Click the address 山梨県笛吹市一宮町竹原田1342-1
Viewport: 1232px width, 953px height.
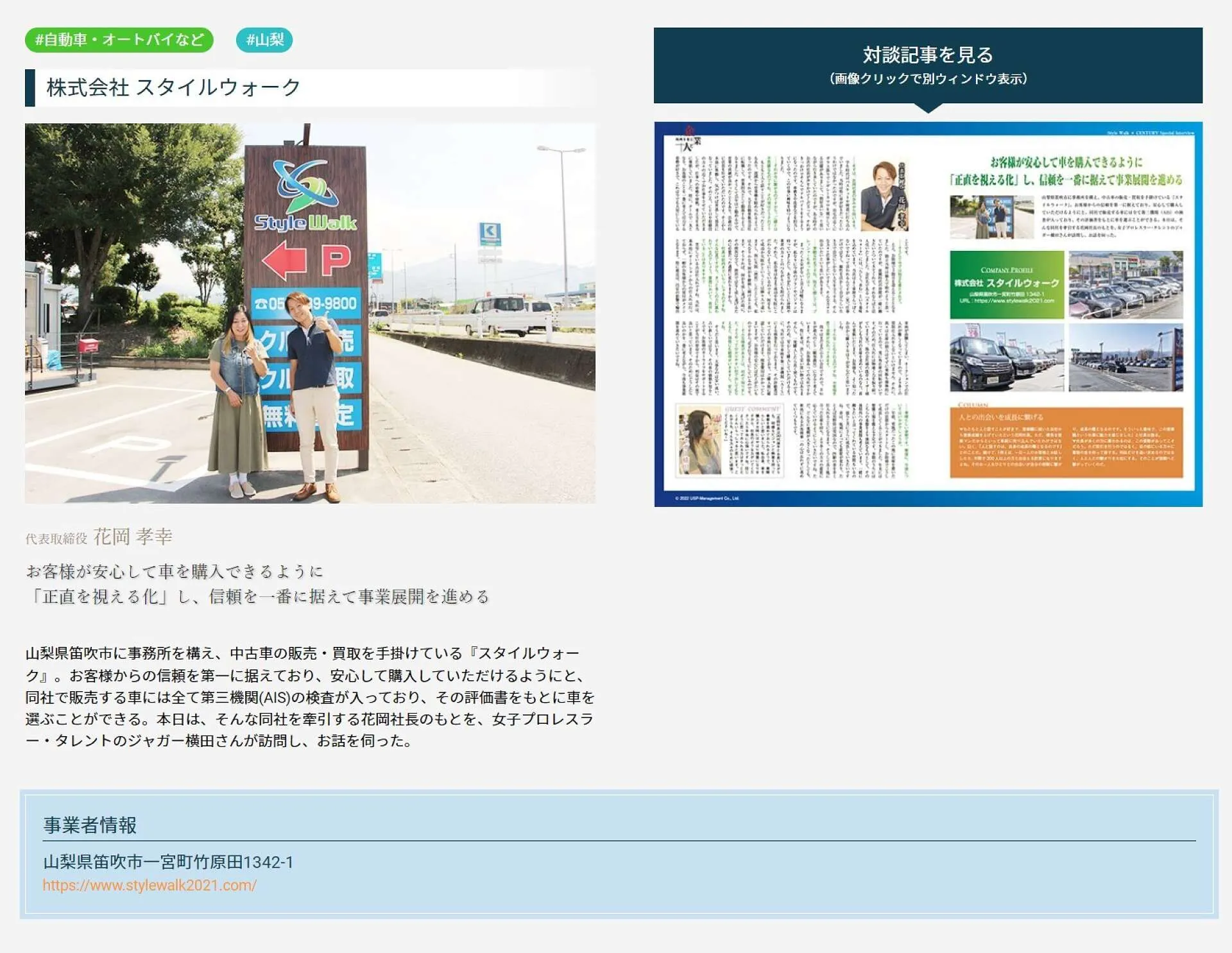point(168,862)
